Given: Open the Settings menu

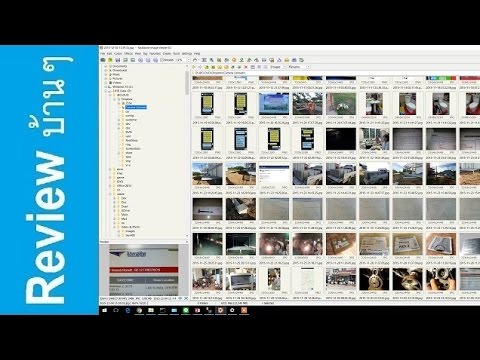Looking at the screenshot, I should 187,54.
